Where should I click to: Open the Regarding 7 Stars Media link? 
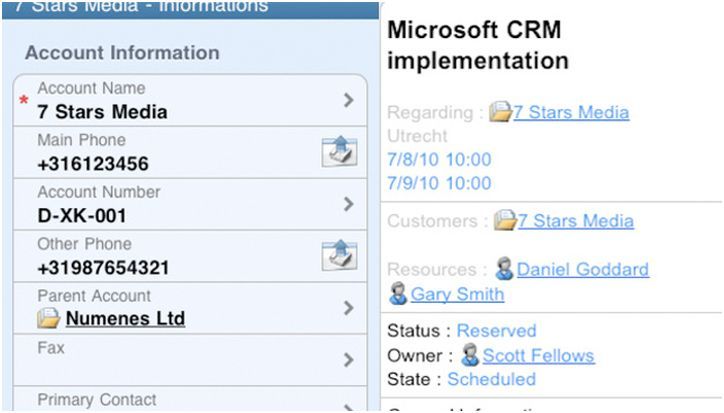click(x=571, y=112)
